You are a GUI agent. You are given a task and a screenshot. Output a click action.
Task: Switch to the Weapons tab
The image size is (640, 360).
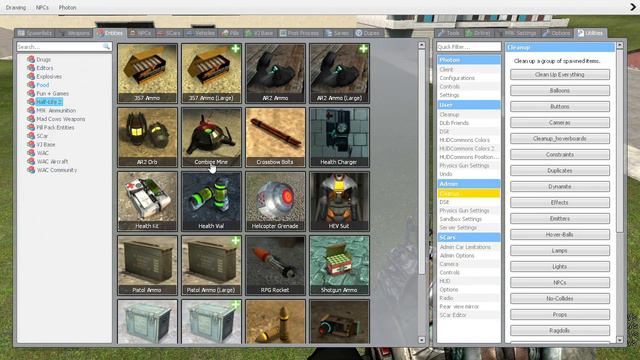74,33
